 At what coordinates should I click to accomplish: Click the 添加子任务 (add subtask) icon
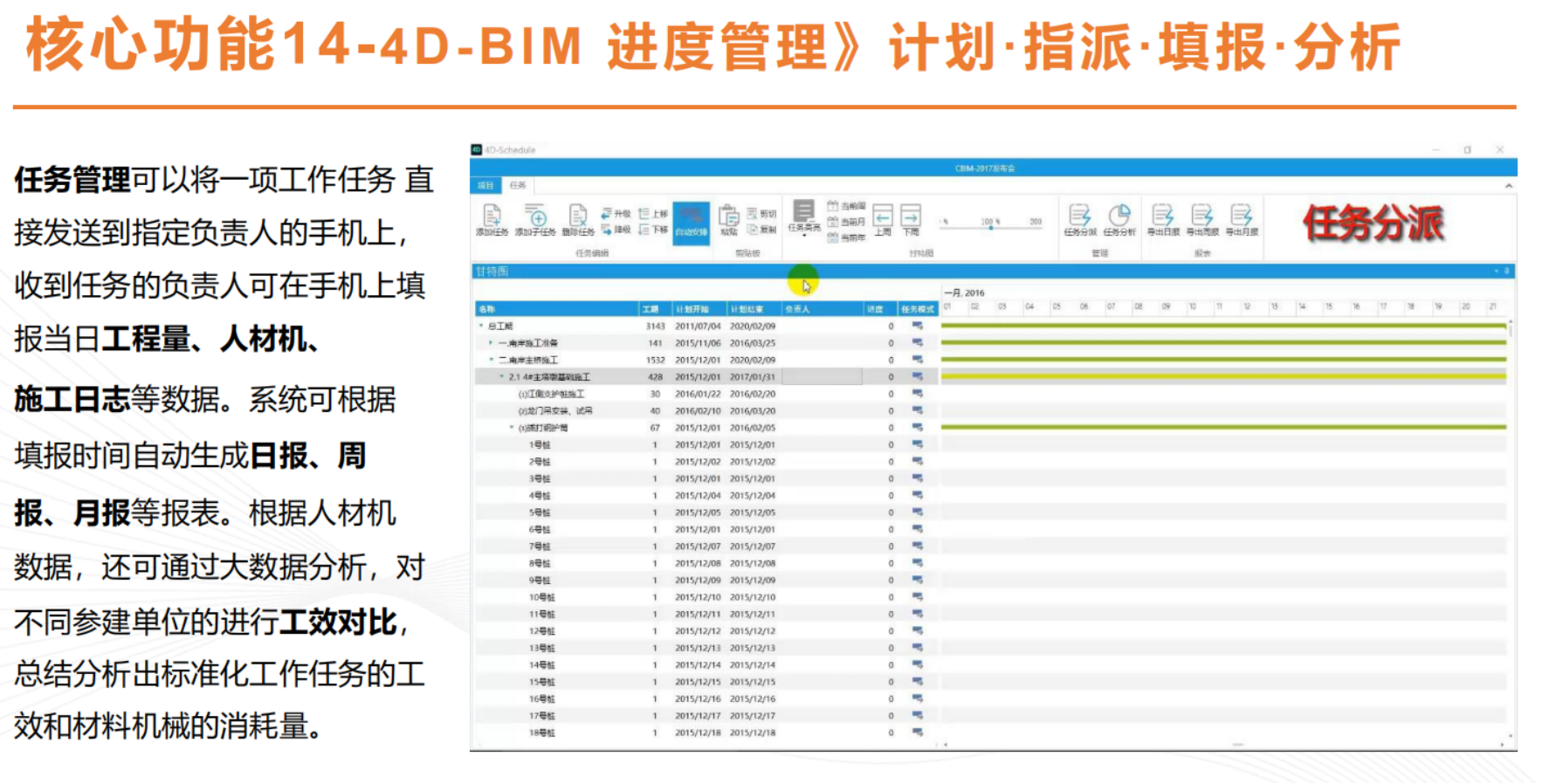(x=535, y=217)
